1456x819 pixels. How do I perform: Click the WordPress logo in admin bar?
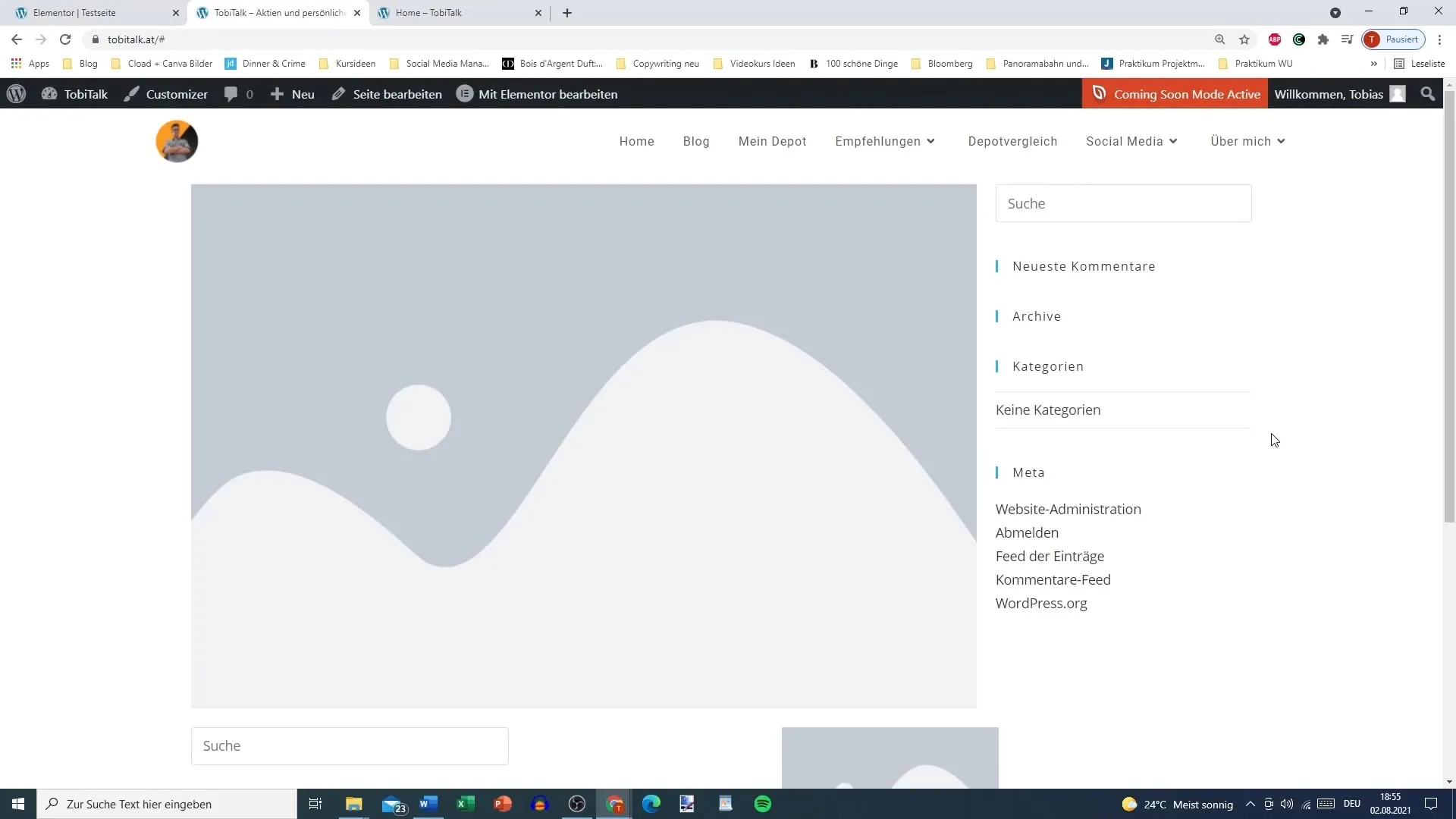click(x=16, y=94)
